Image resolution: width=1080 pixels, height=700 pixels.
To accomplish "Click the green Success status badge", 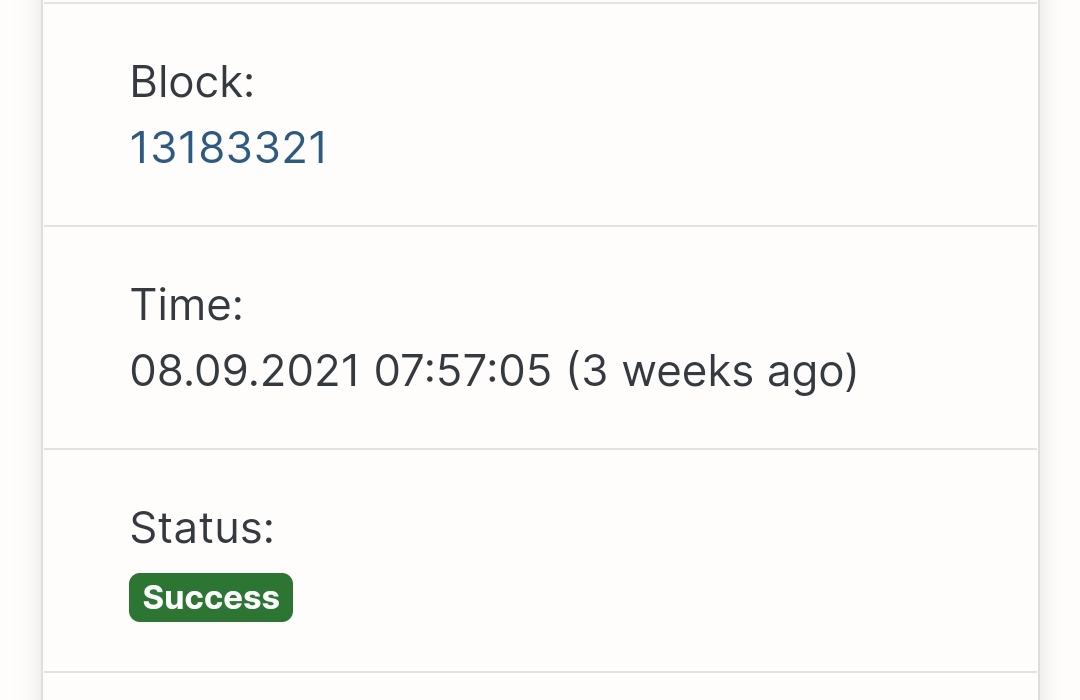I will pyautogui.click(x=211, y=597).
